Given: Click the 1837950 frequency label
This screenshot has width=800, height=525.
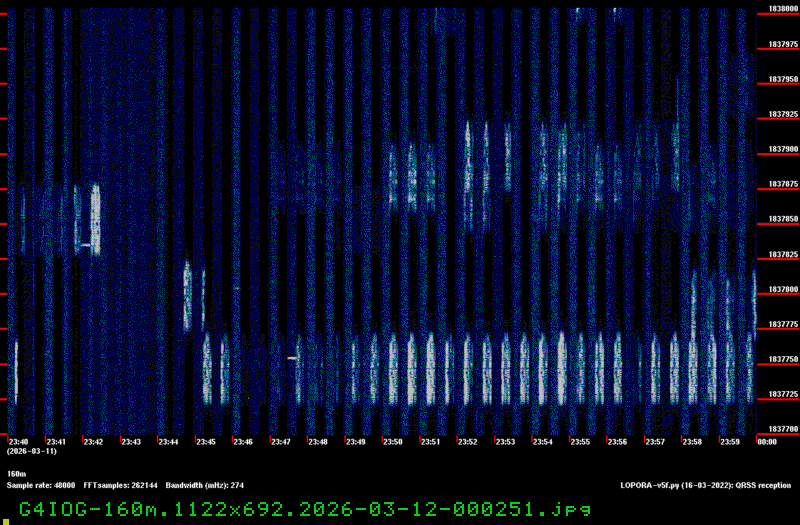Looking at the screenshot, I should tap(783, 80).
